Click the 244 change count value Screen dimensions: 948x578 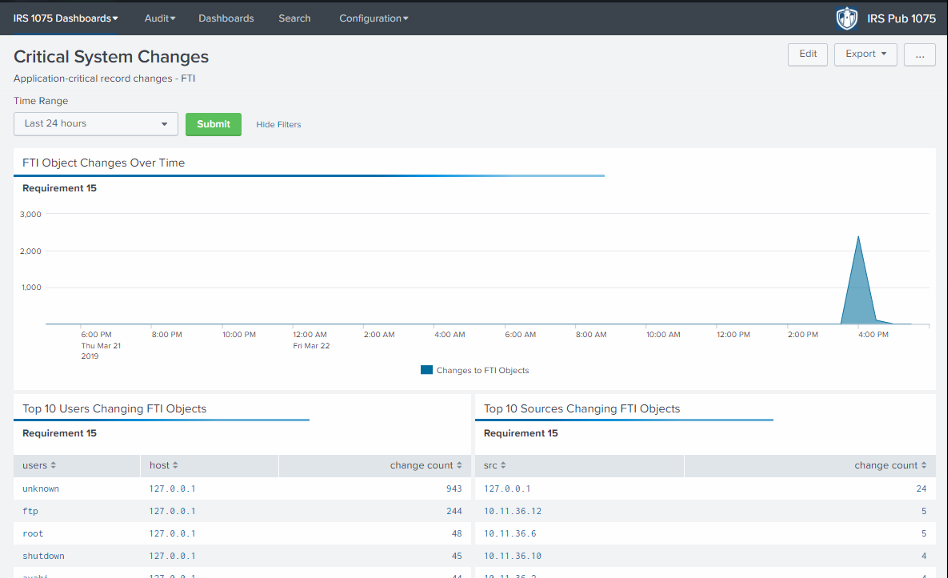[x=454, y=511]
